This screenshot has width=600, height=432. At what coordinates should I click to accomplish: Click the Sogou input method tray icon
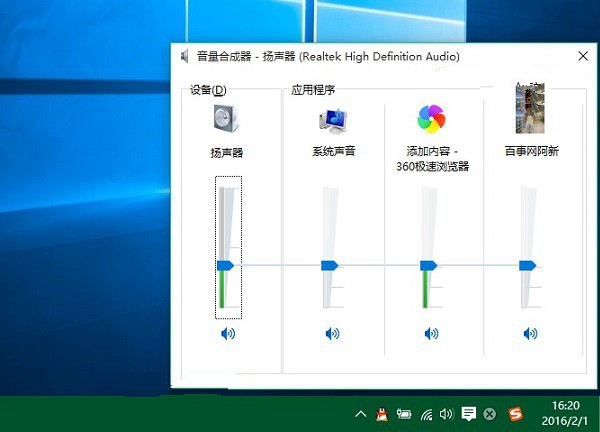click(x=516, y=413)
